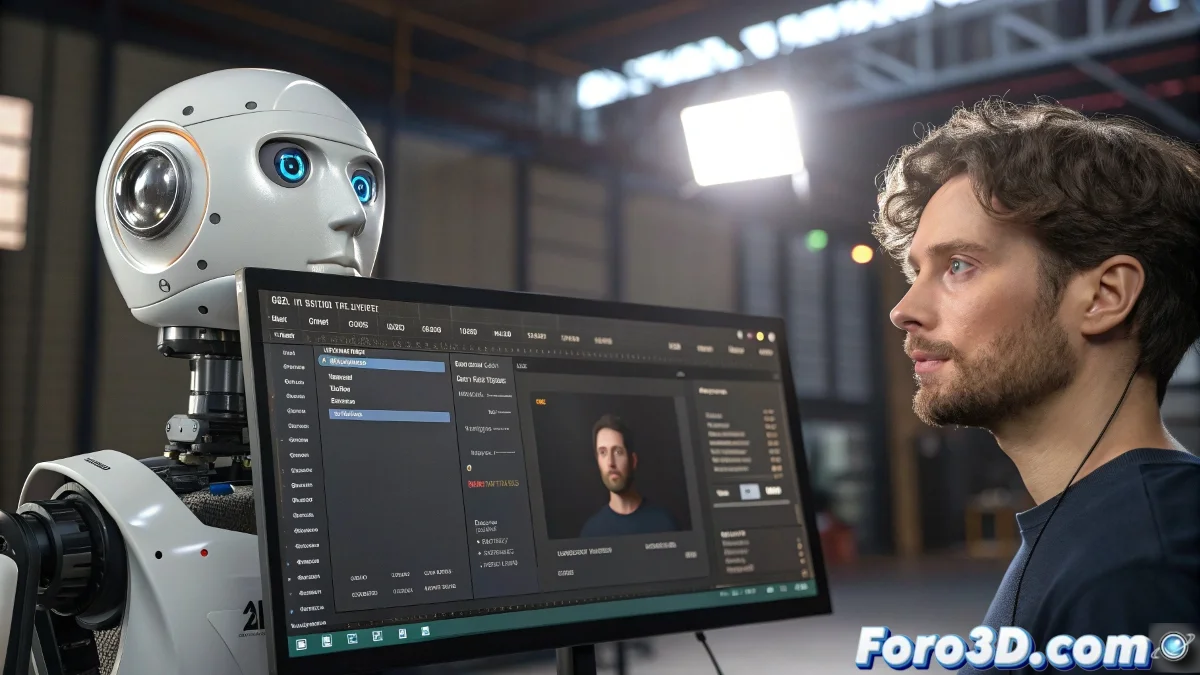Click the horizontal slider bar under right-panel buttons
Image resolution: width=1200 pixels, height=675 pixels.
(x=751, y=505)
